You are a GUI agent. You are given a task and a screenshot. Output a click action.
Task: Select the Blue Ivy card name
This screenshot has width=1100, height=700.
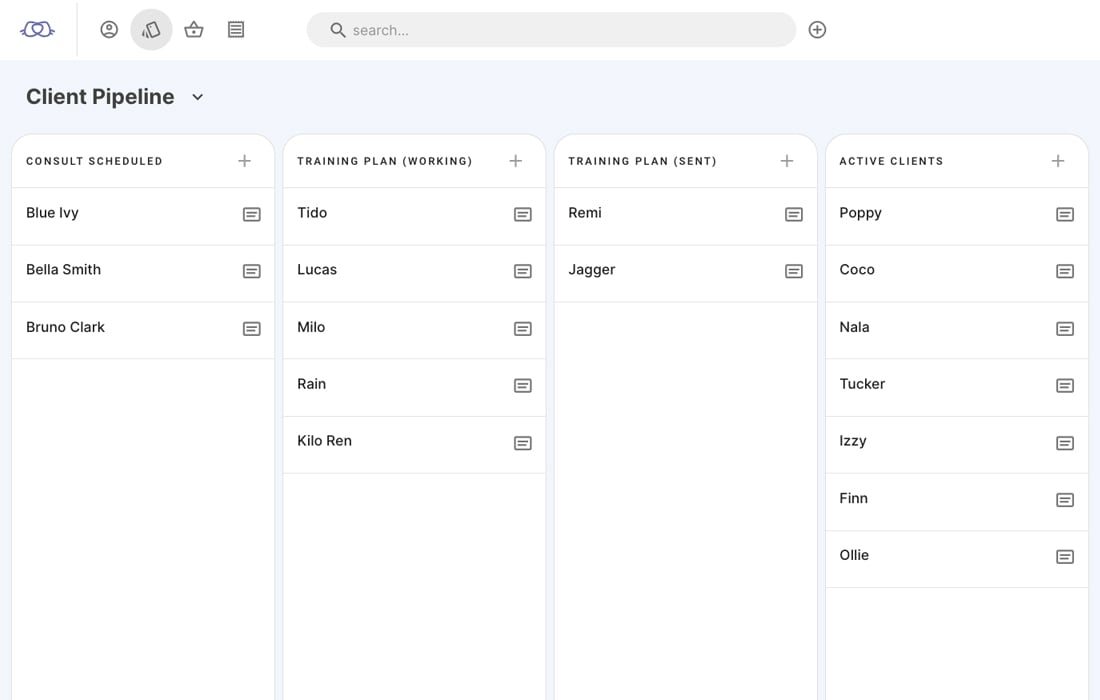(53, 213)
